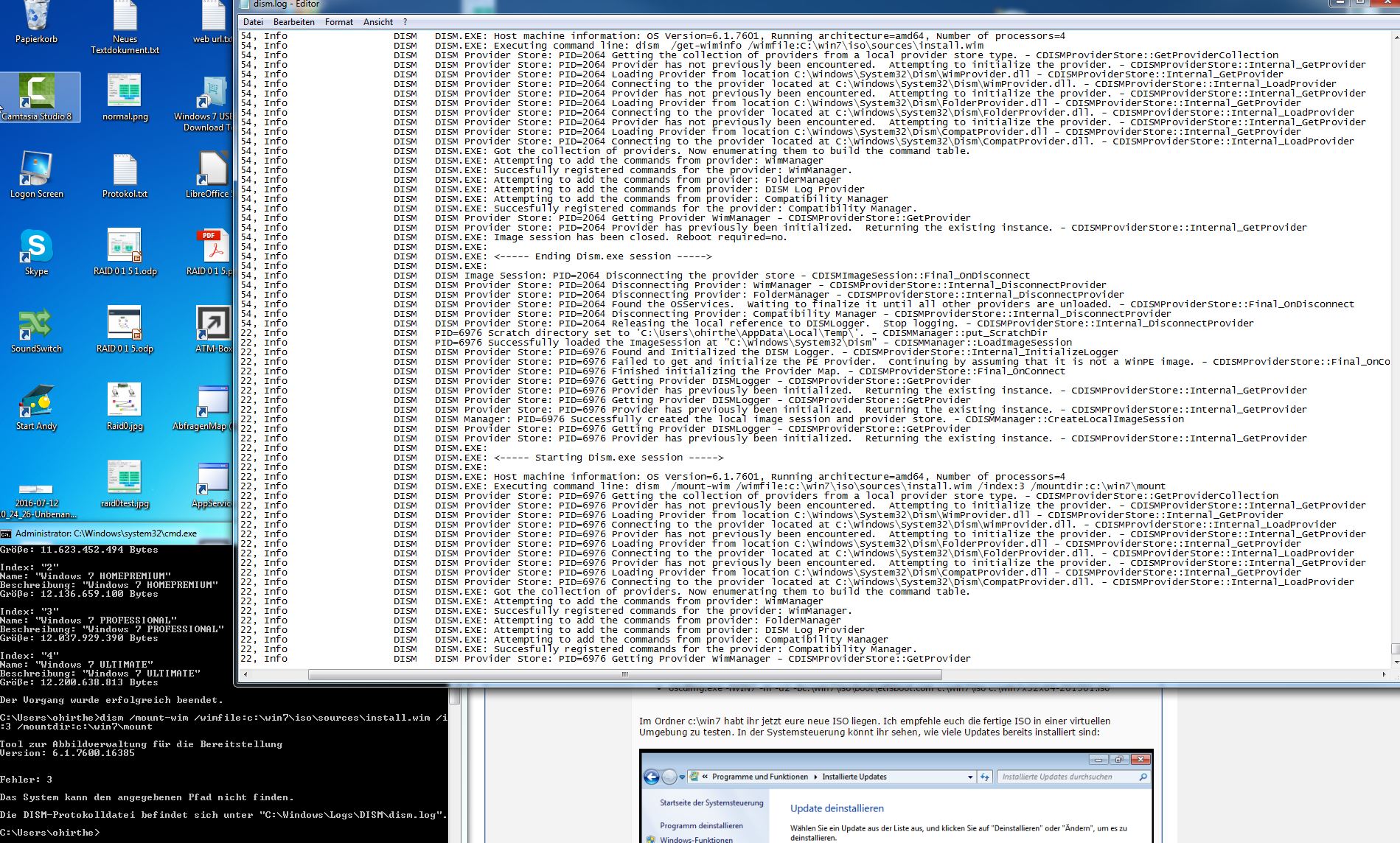
Task: Select the RAID 0 1 5 1.odp file
Action: (125, 253)
